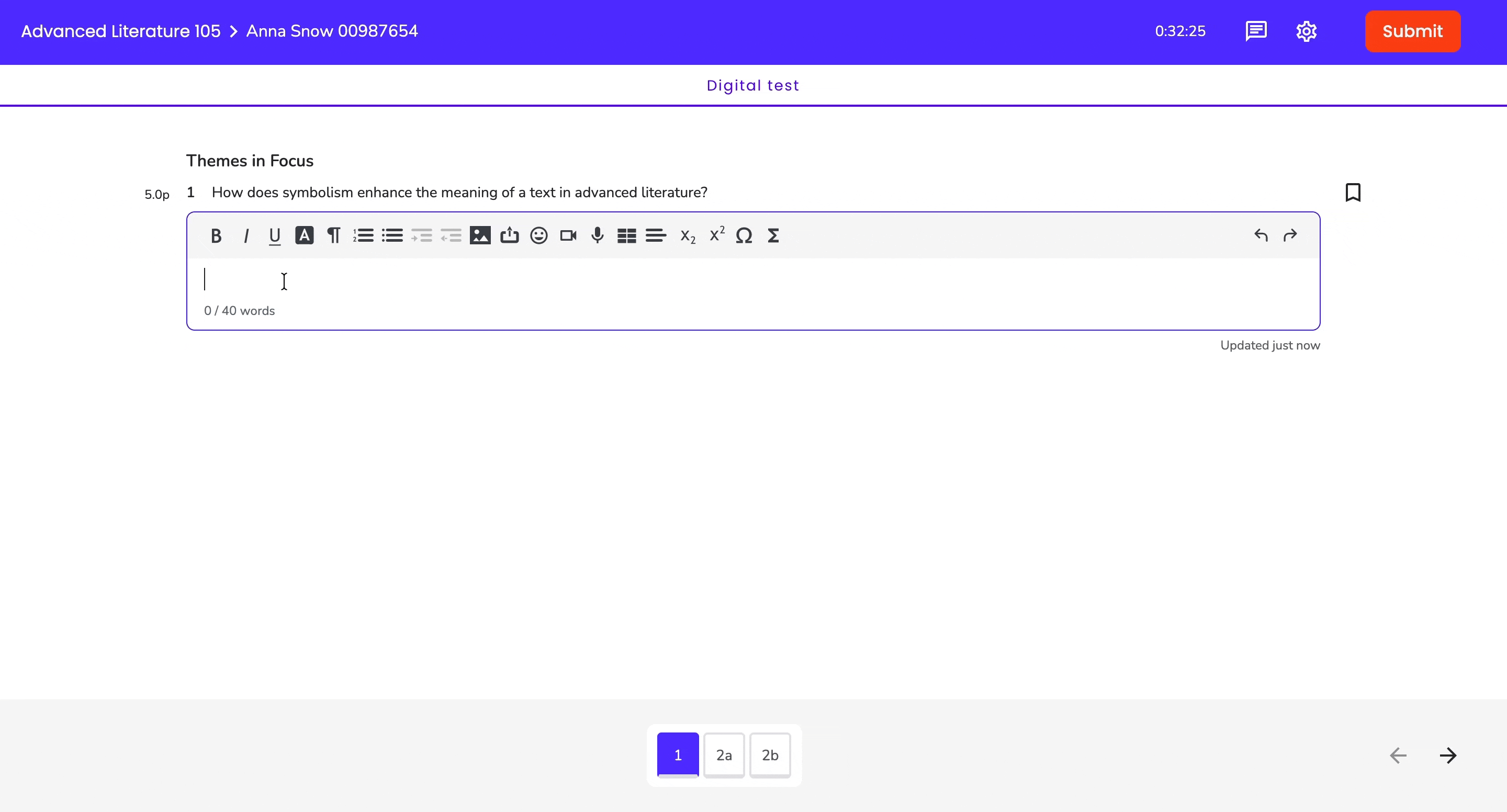This screenshot has width=1507, height=812.
Task: Click inside the answer text area
Action: click(x=753, y=279)
